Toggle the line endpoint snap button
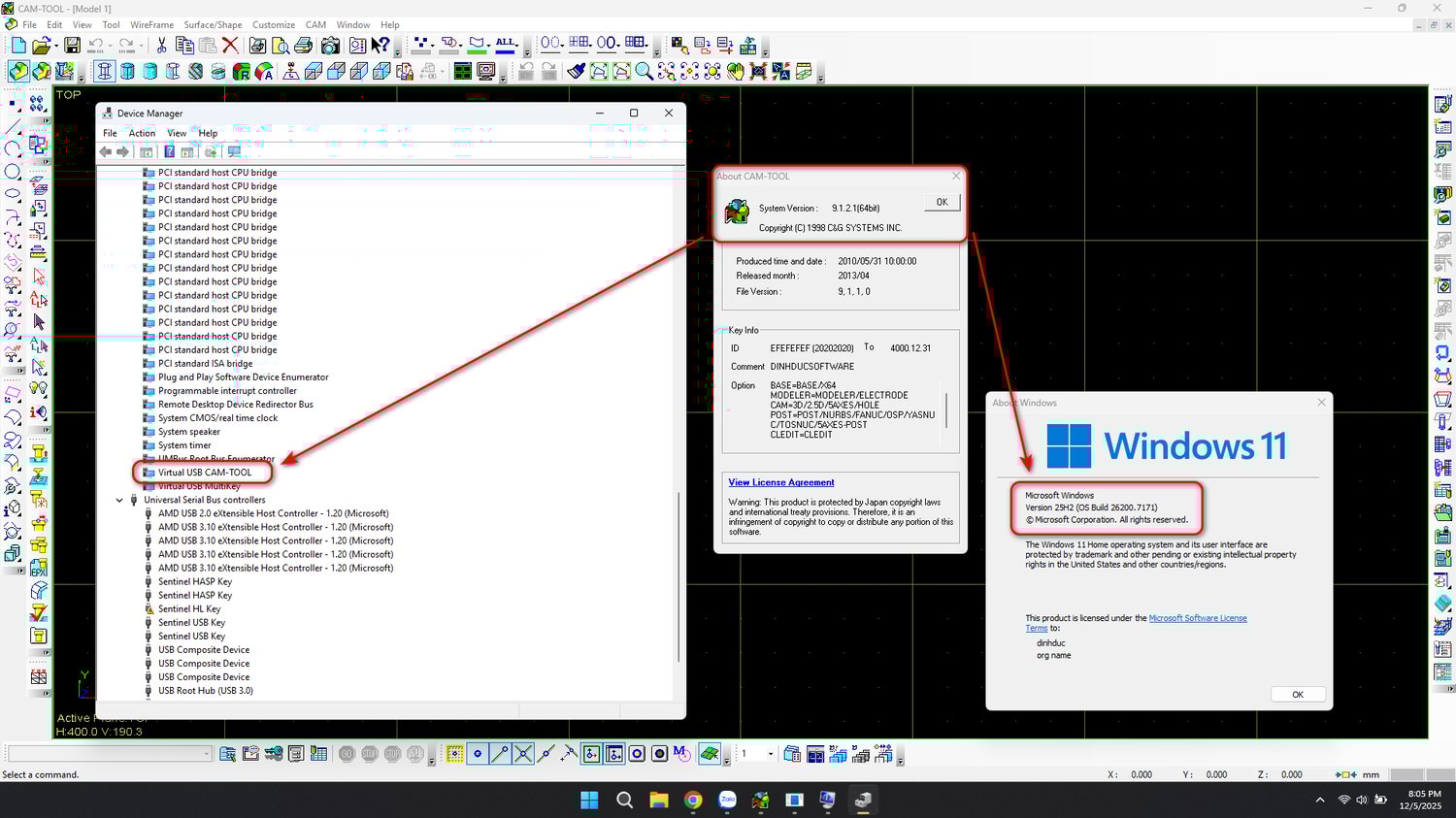The width and height of the screenshot is (1456, 818). 500,754
